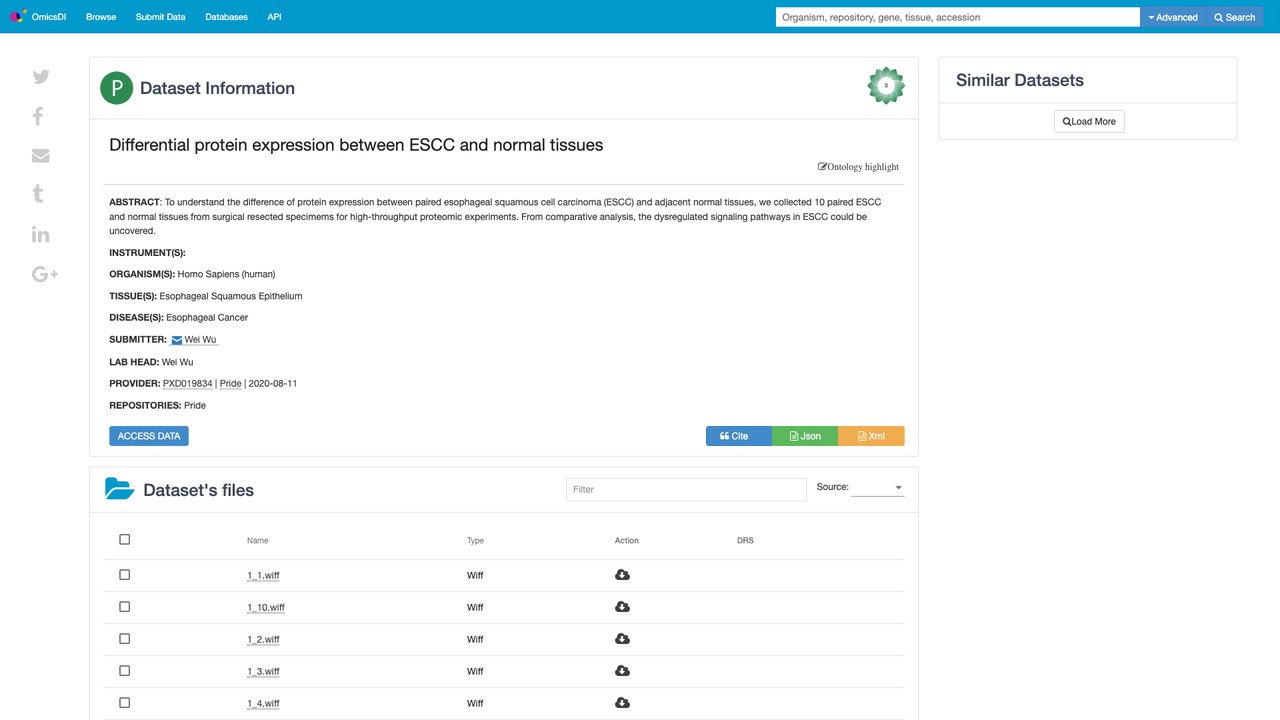Image resolution: width=1280 pixels, height=720 pixels.
Task: Check the box for 1_2.wiff
Action: [125, 639]
